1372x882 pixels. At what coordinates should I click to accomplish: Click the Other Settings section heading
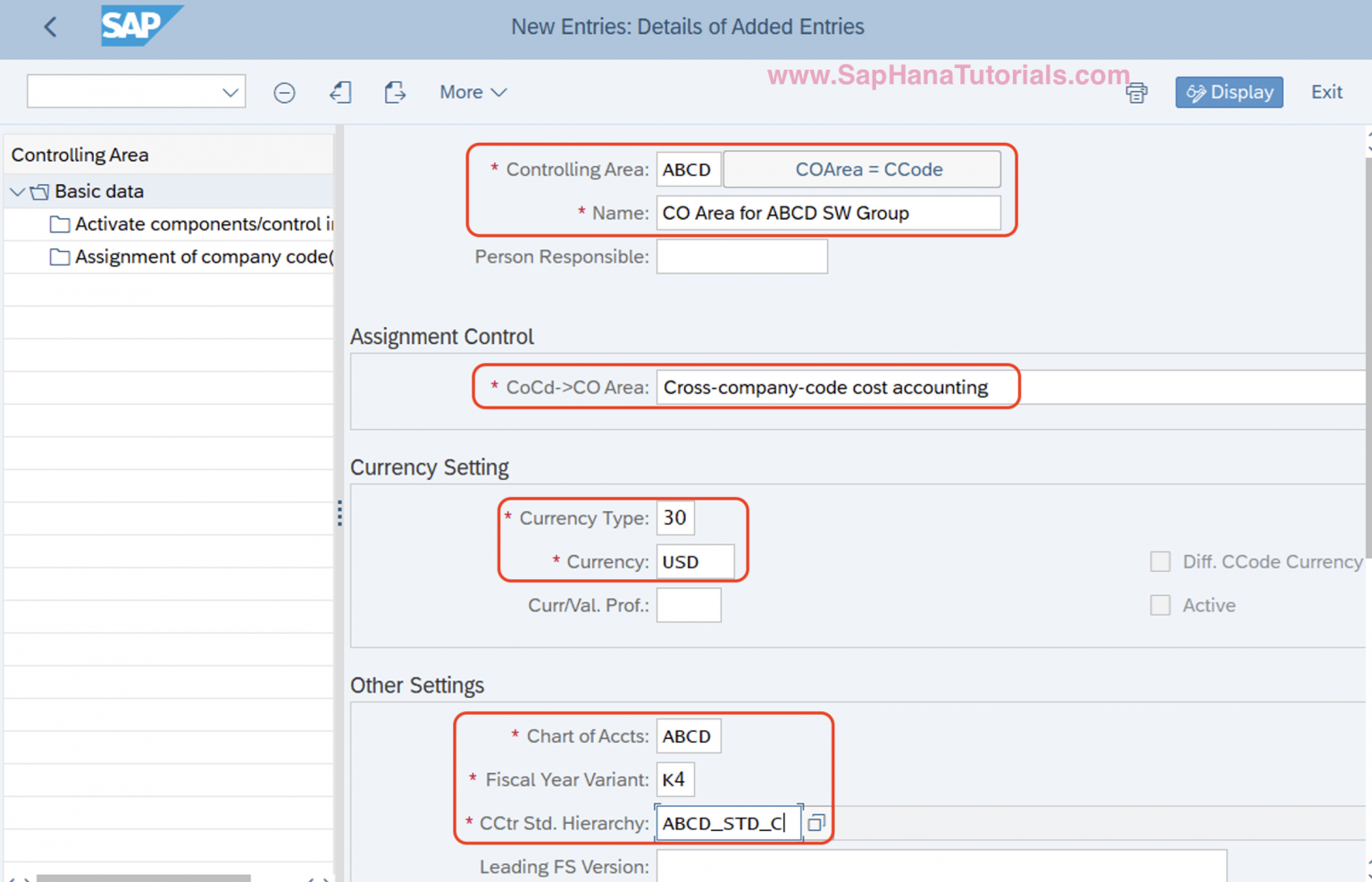click(417, 685)
